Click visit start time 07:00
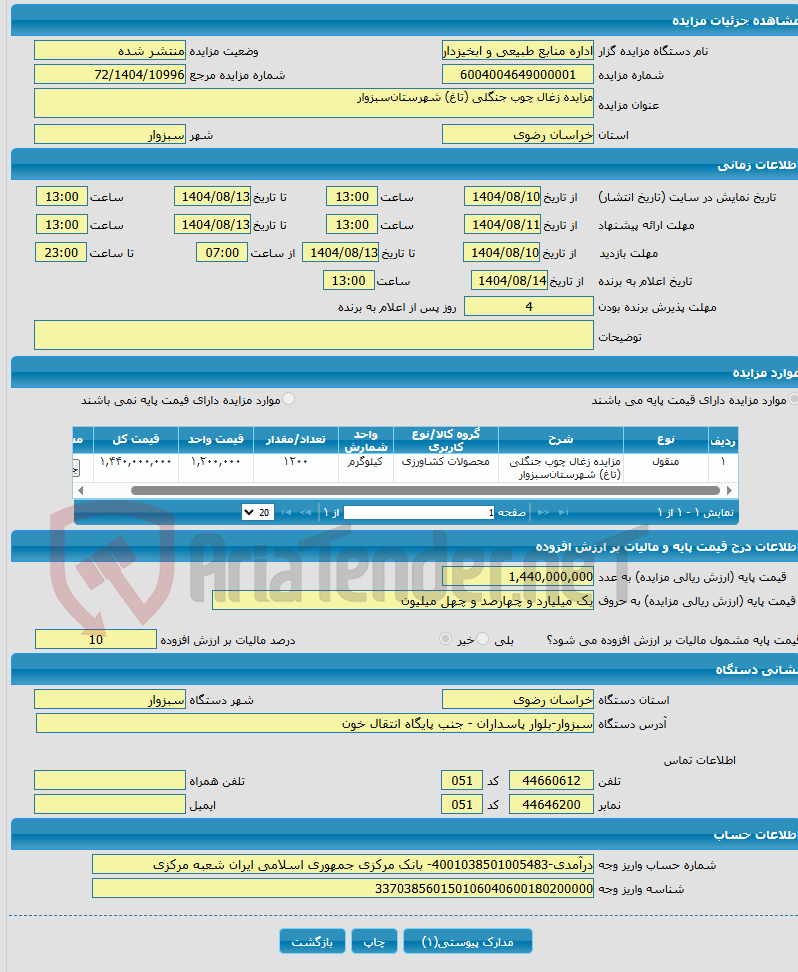The height and width of the screenshot is (972, 798). [x=222, y=252]
